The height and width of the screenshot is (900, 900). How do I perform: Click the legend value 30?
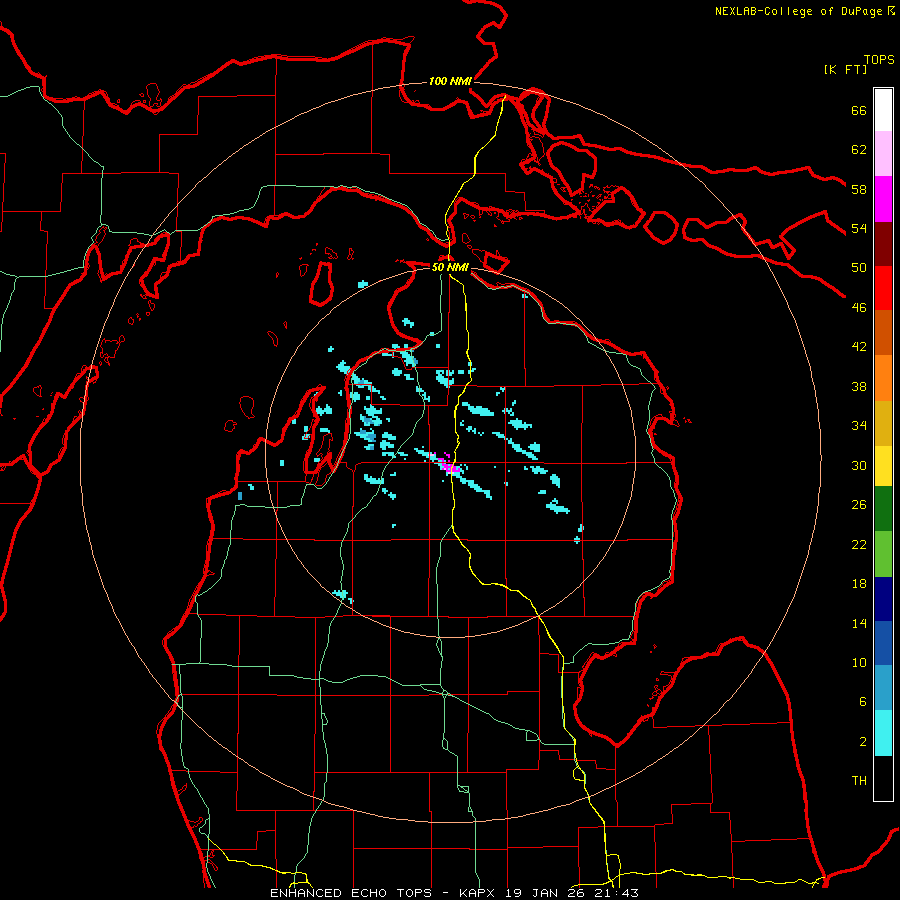[859, 465]
